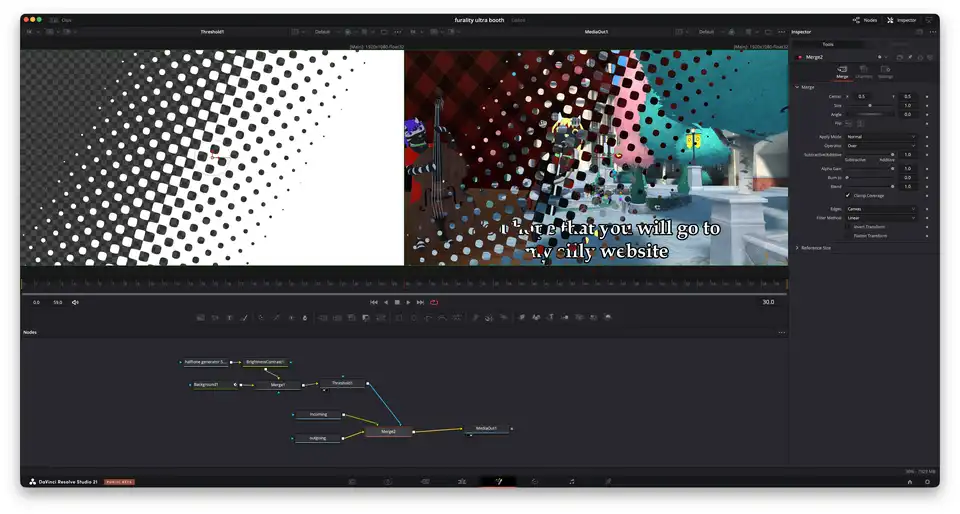Toggle the Nodes panel button

(864, 20)
